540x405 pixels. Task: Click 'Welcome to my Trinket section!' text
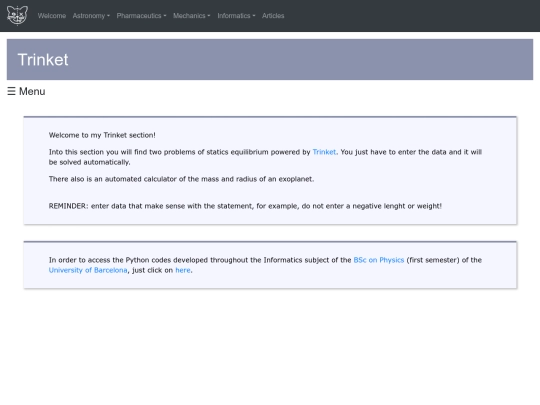pyautogui.click(x=102, y=135)
